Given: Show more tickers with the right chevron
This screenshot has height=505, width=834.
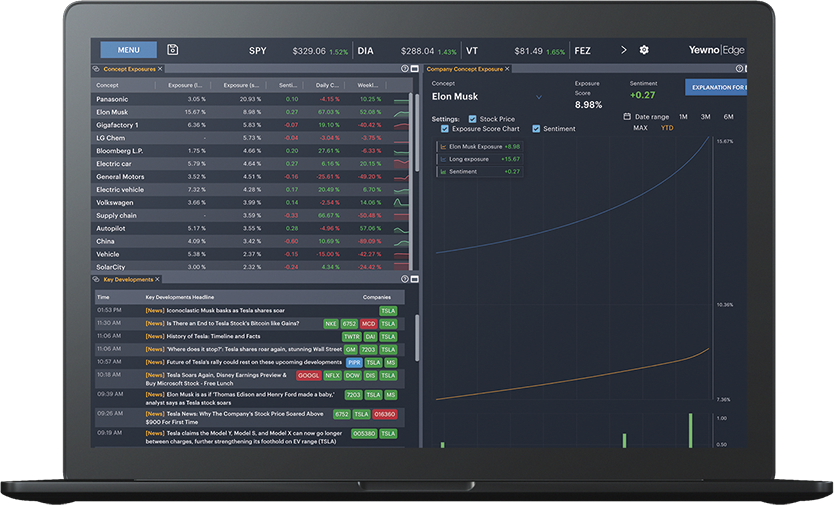Looking at the screenshot, I should click(x=623, y=50).
